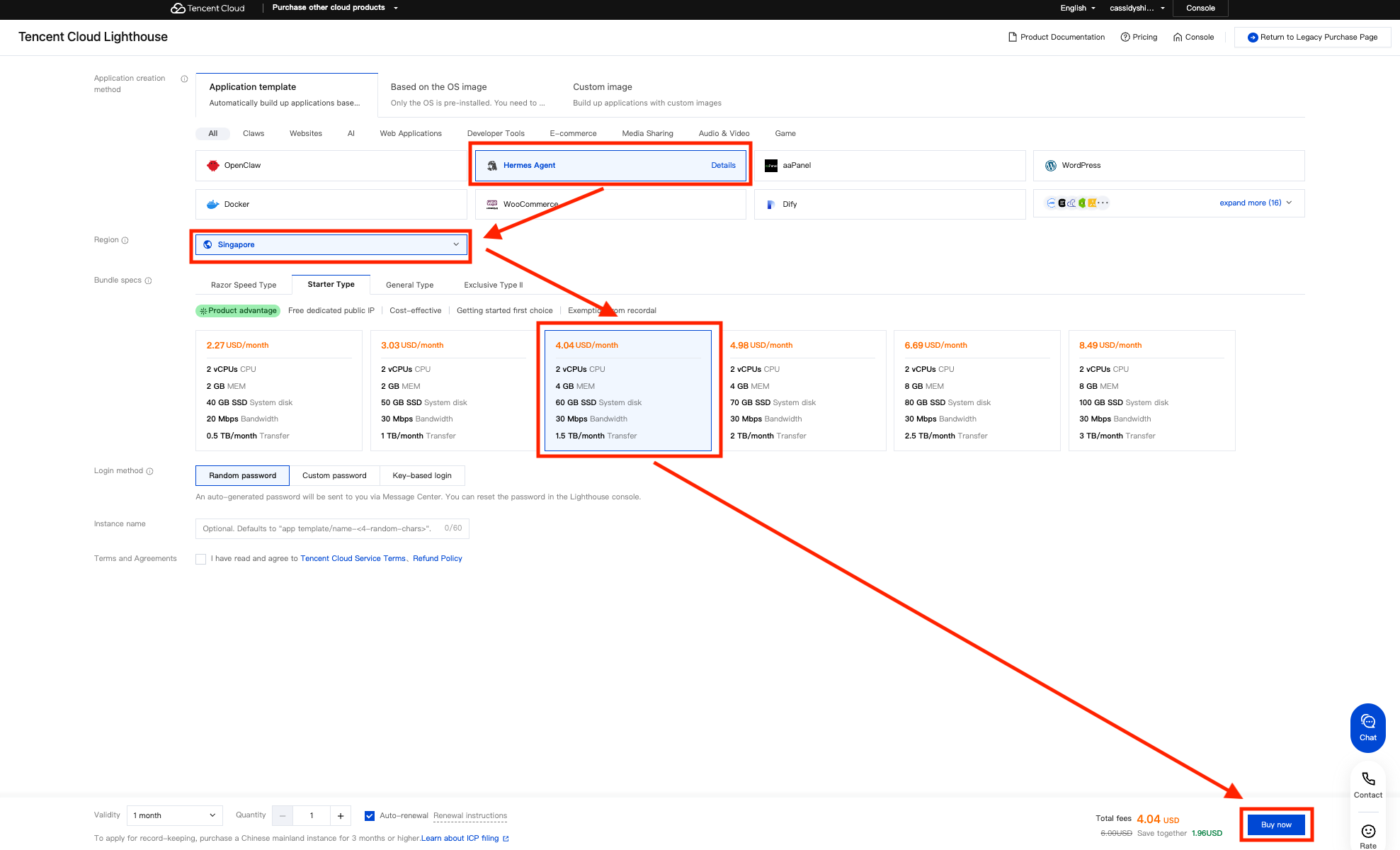
Task: Select the WooCommerce application template
Action: 610,204
